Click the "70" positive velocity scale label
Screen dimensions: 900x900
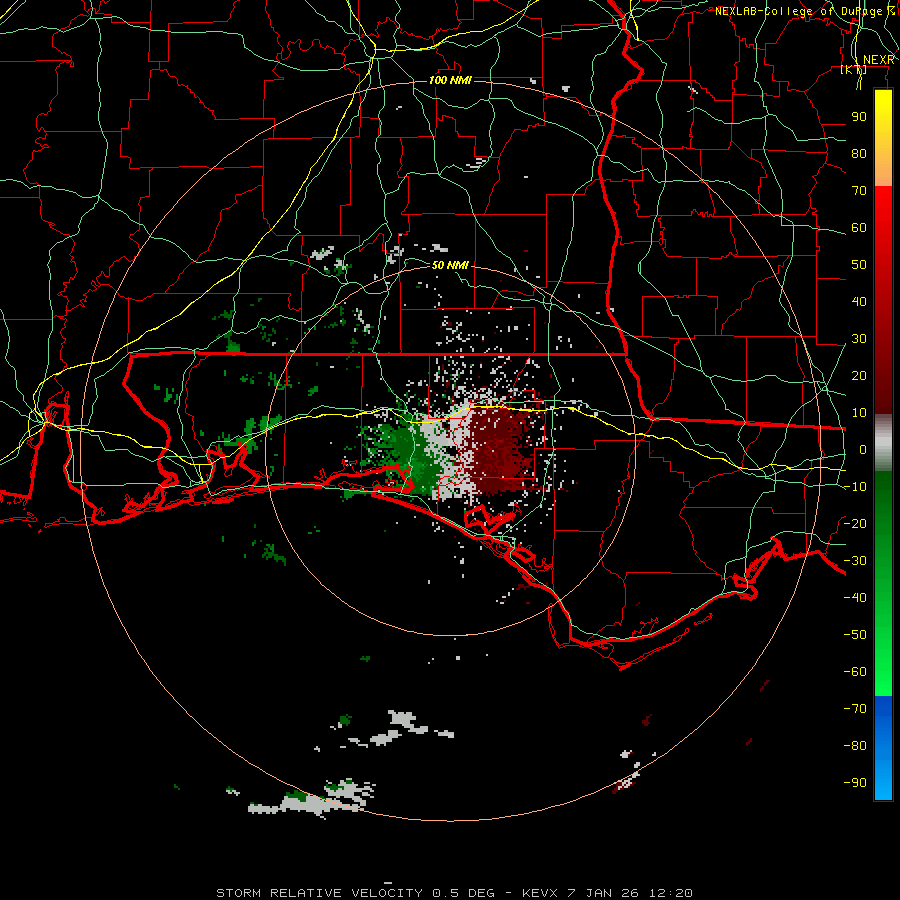coord(859,191)
